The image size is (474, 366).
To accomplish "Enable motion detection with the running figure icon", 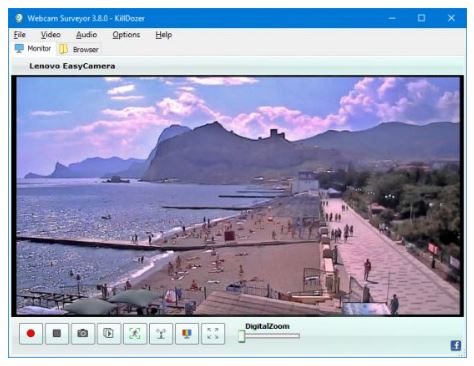I will [135, 333].
